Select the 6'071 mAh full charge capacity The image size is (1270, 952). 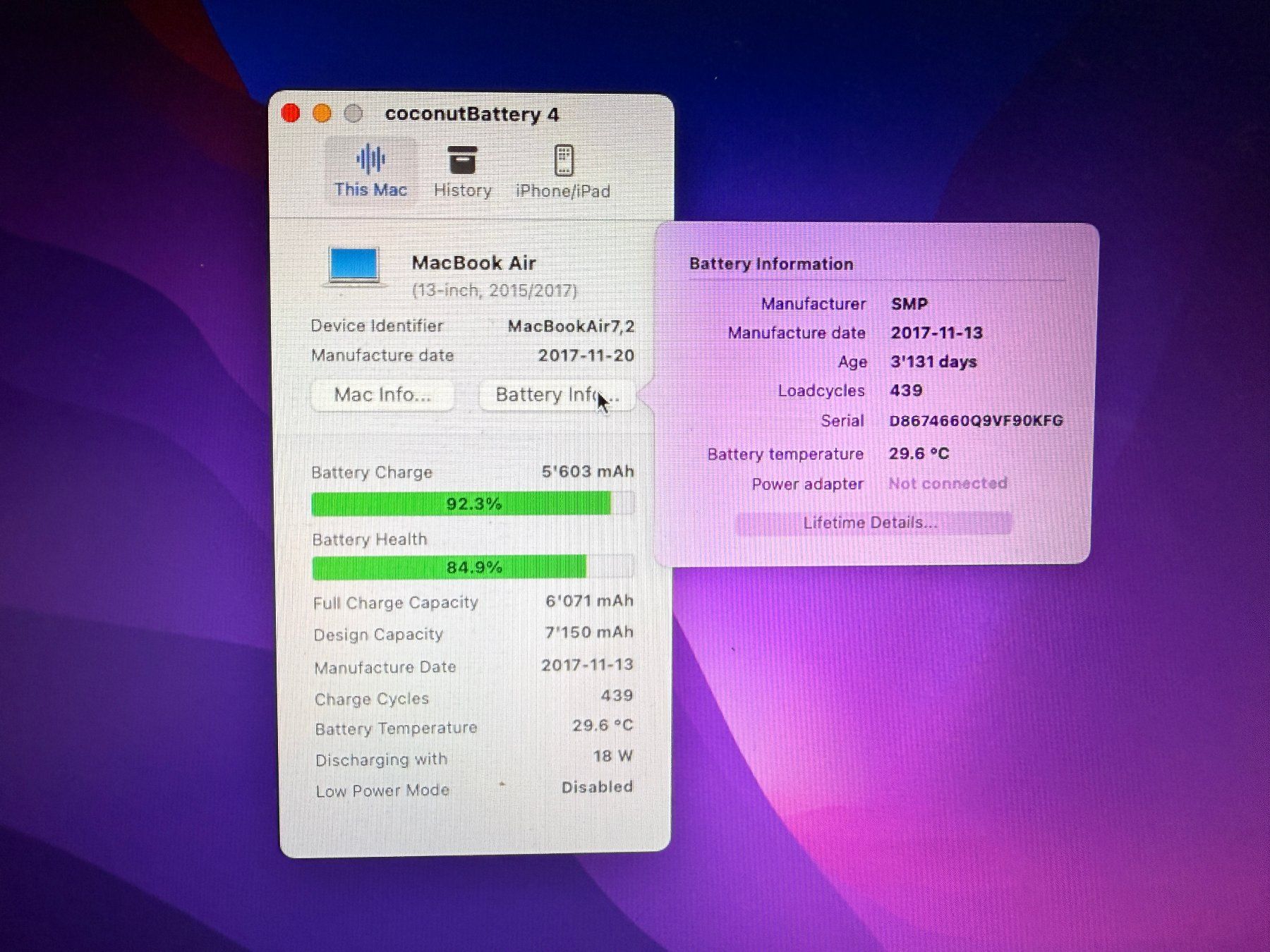tap(589, 601)
